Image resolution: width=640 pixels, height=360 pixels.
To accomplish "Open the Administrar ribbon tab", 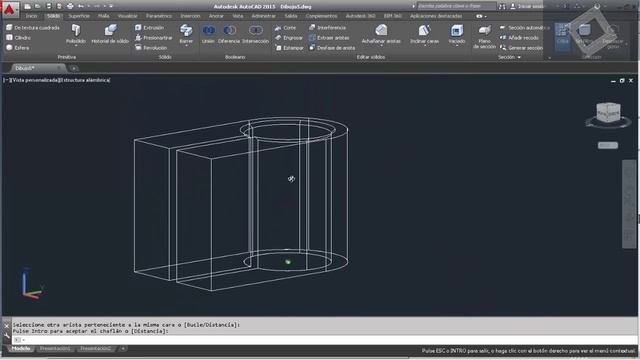I will [x=264, y=16].
